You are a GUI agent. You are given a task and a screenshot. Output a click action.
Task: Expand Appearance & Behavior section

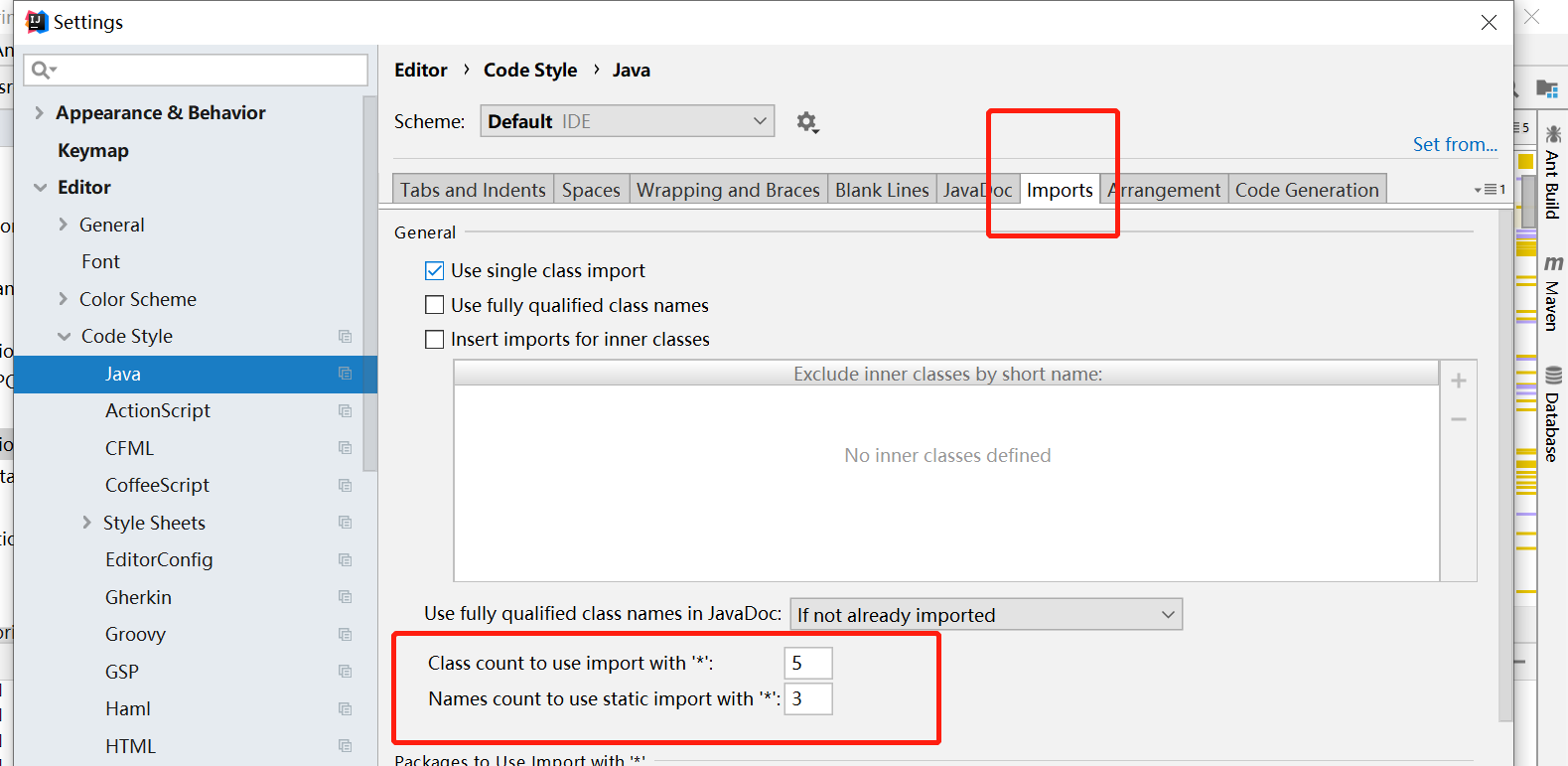(39, 113)
